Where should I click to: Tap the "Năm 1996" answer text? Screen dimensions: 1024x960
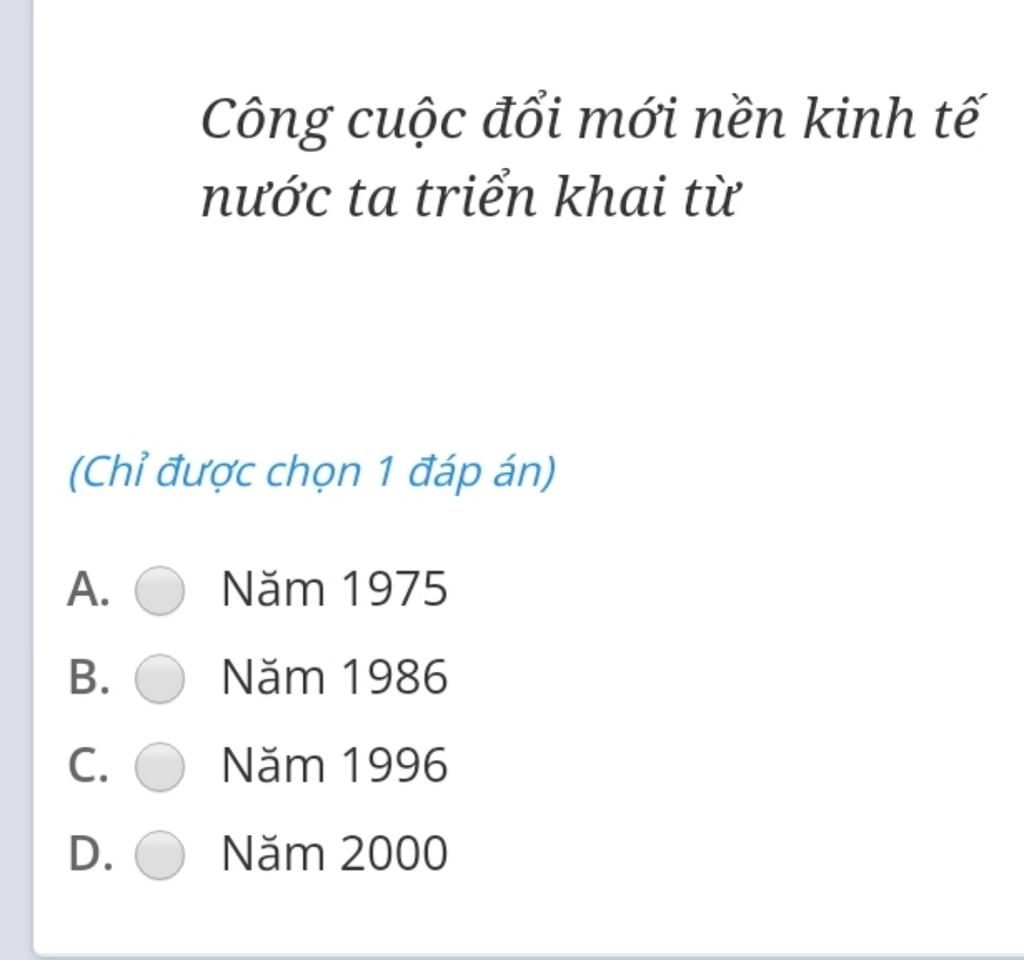click(334, 766)
